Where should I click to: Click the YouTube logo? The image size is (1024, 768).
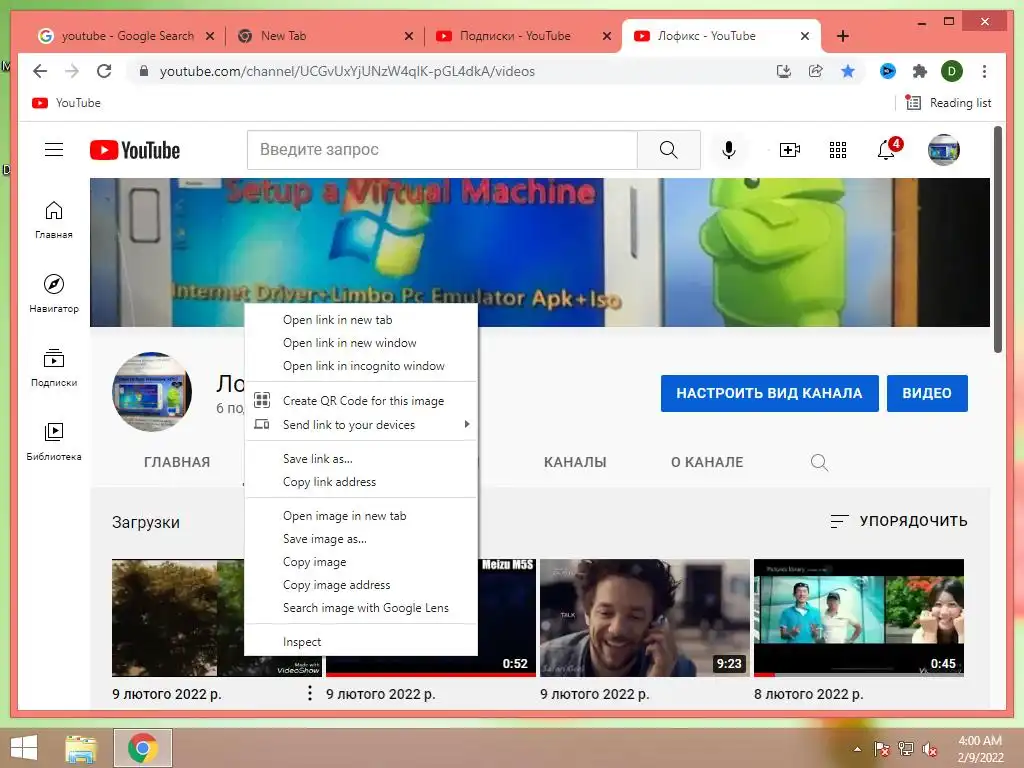[135, 150]
